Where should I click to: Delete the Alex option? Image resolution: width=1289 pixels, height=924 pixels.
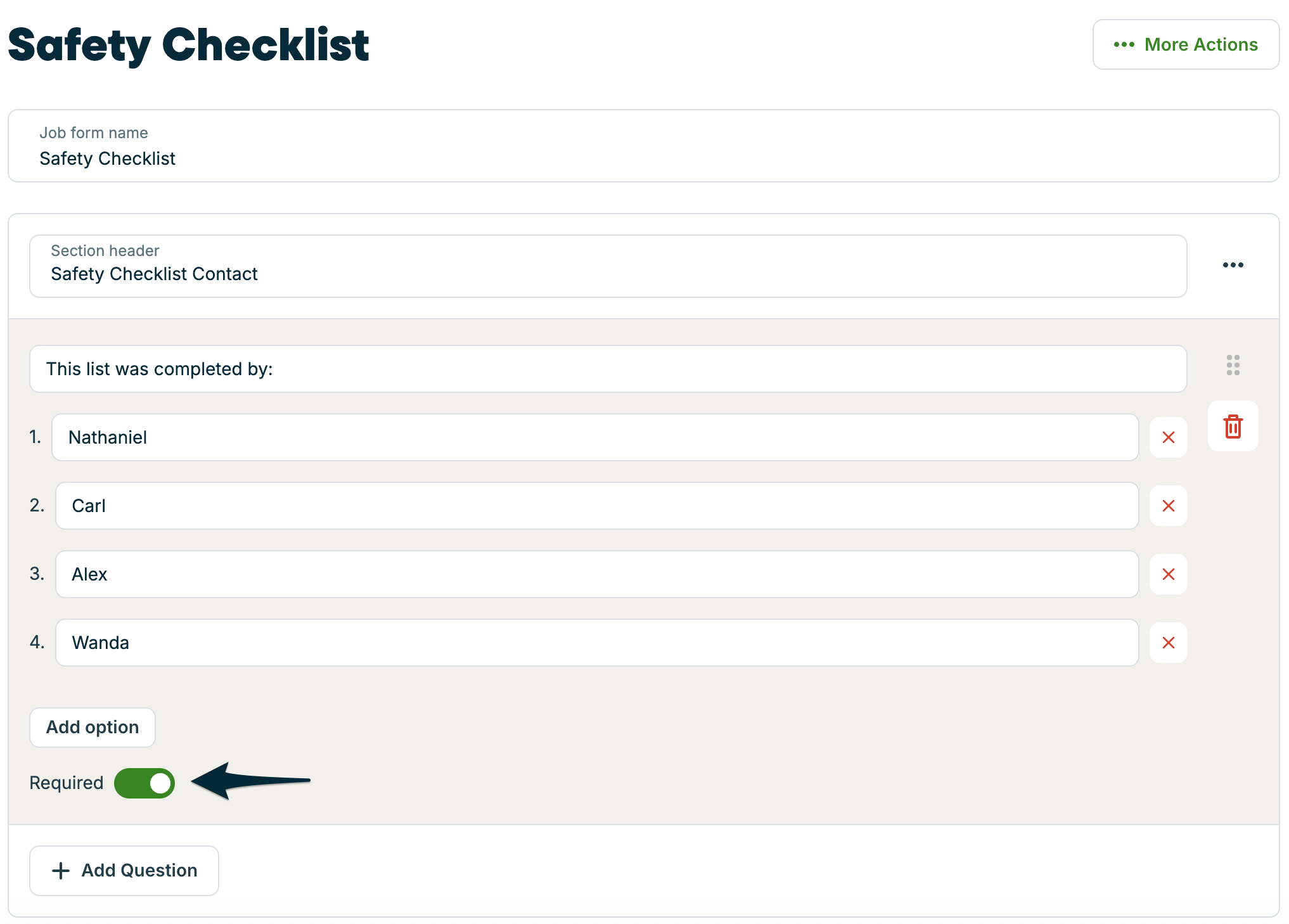coord(1168,574)
